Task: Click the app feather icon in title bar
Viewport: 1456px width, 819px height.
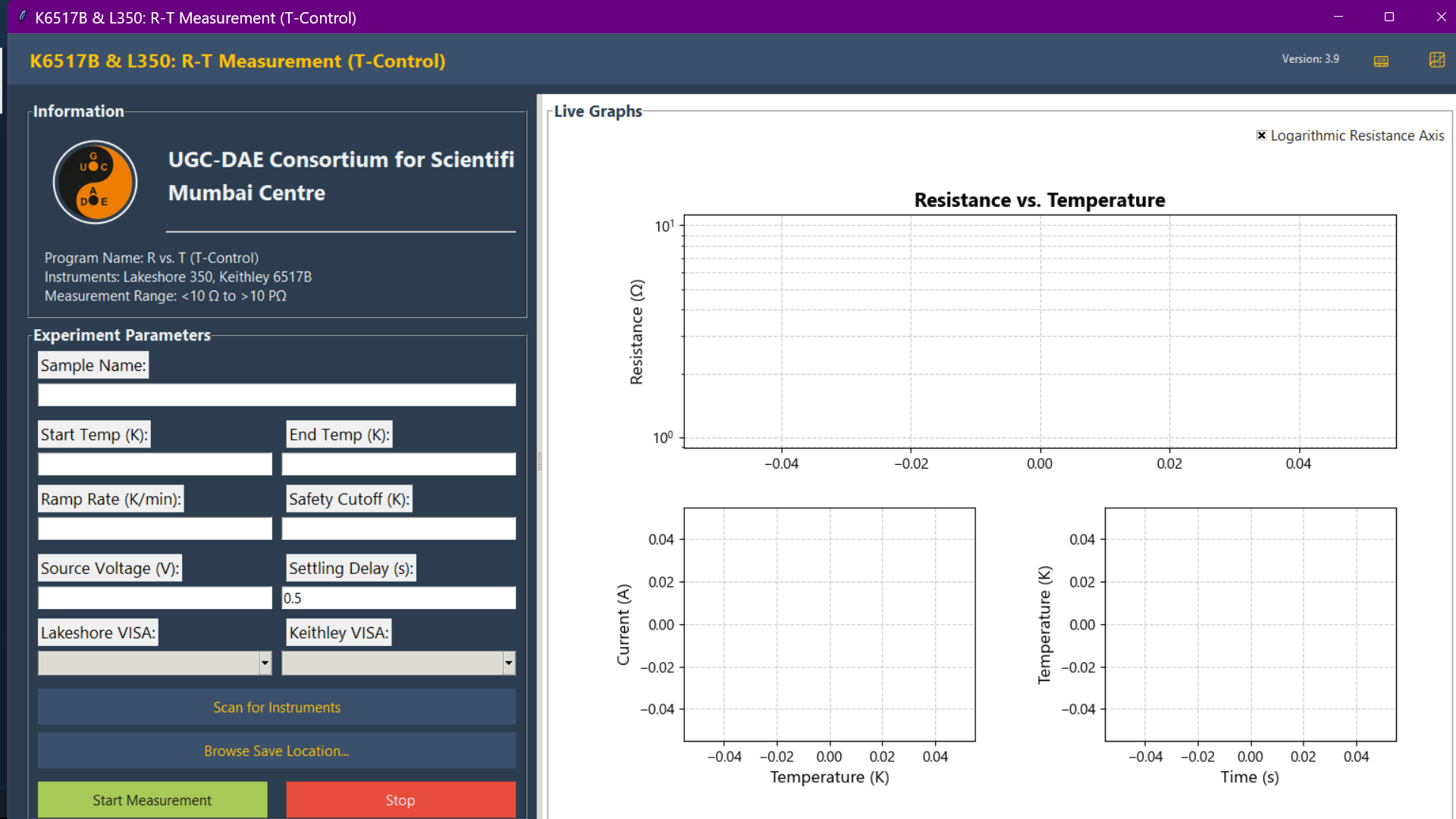Action: [22, 17]
